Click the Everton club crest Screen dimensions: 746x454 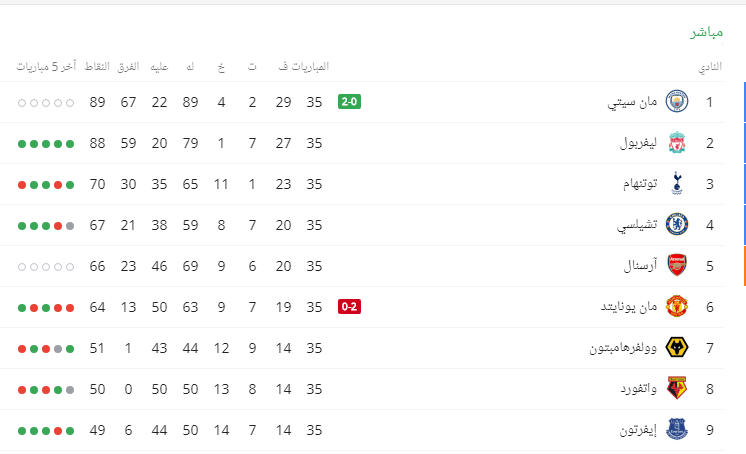pos(677,429)
